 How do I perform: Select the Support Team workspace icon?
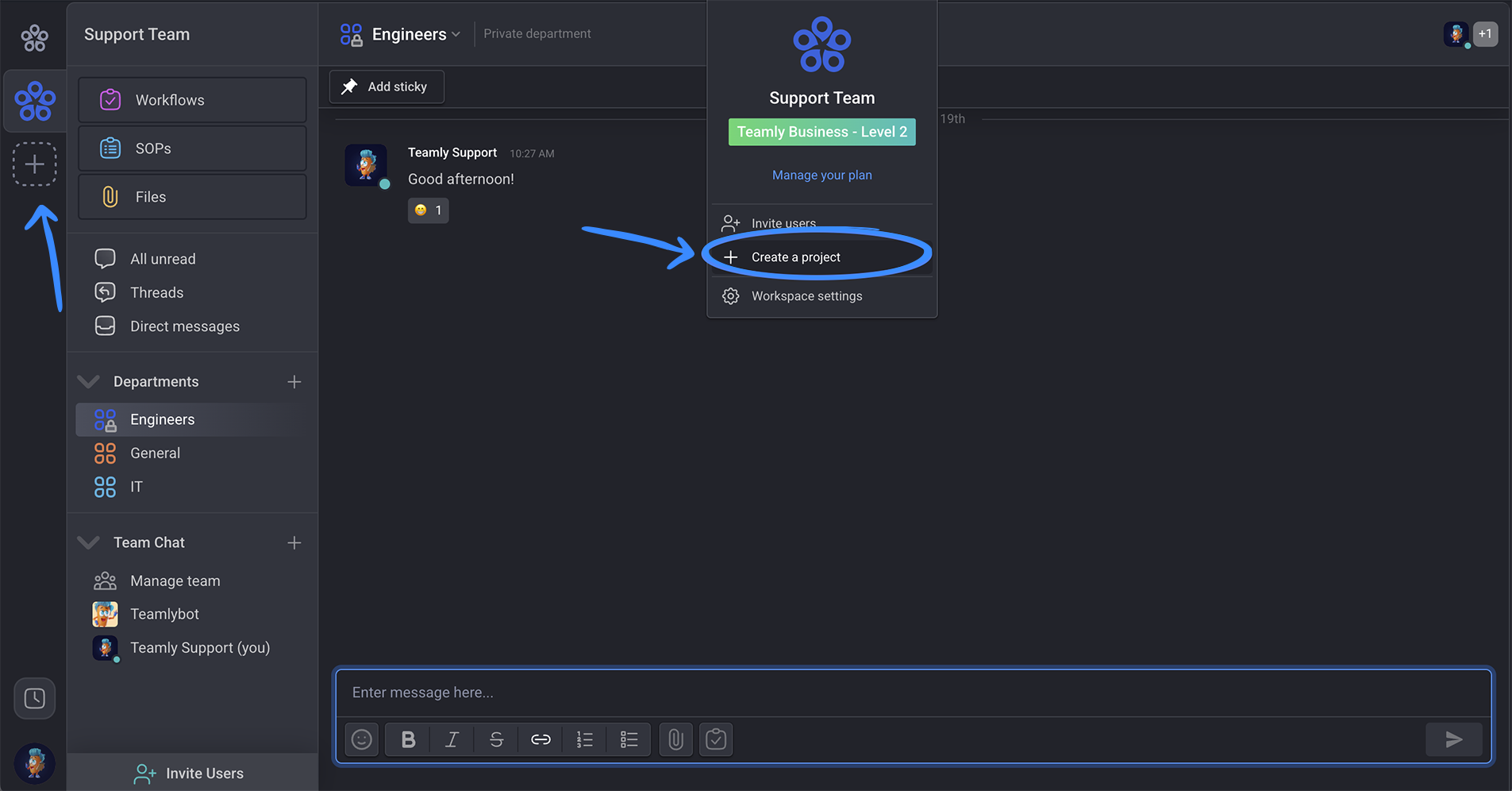(35, 101)
